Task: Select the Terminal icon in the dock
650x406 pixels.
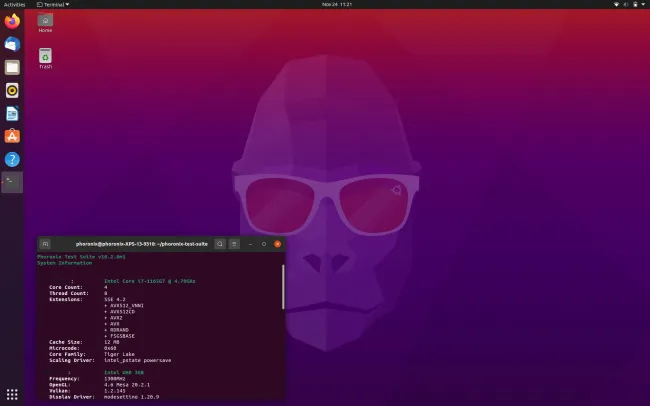Action: coord(12,182)
